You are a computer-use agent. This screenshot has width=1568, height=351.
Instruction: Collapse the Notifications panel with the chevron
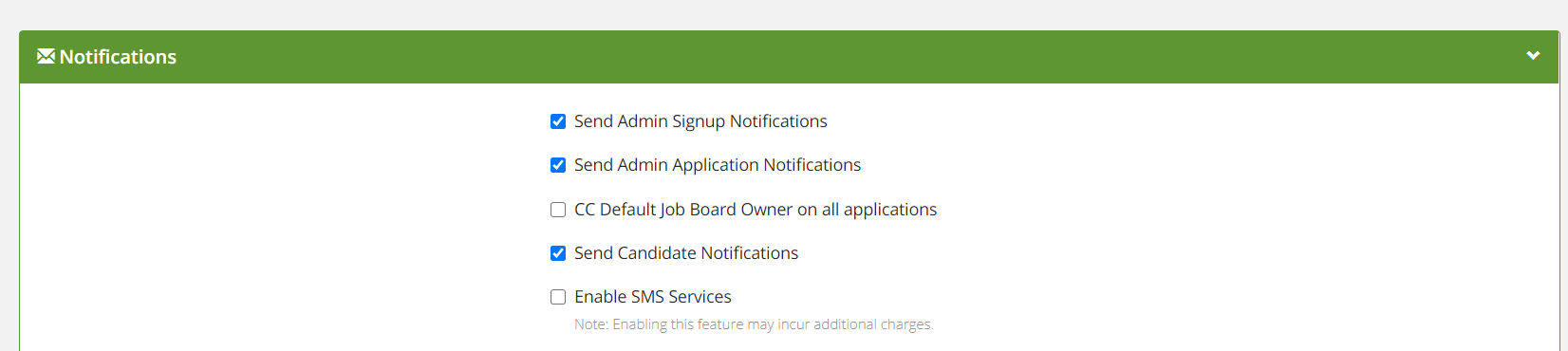1533,56
